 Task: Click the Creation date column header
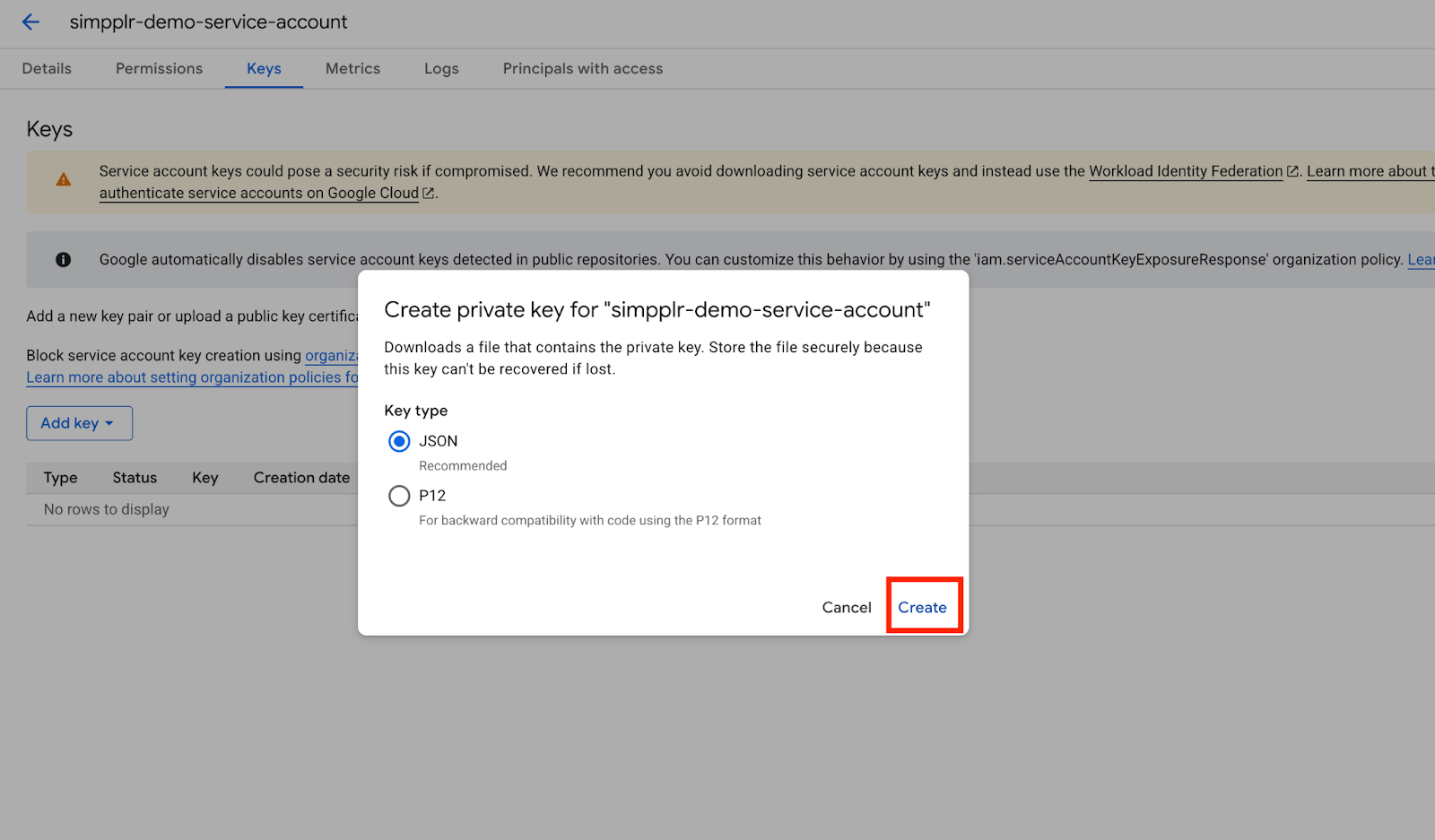point(301,478)
